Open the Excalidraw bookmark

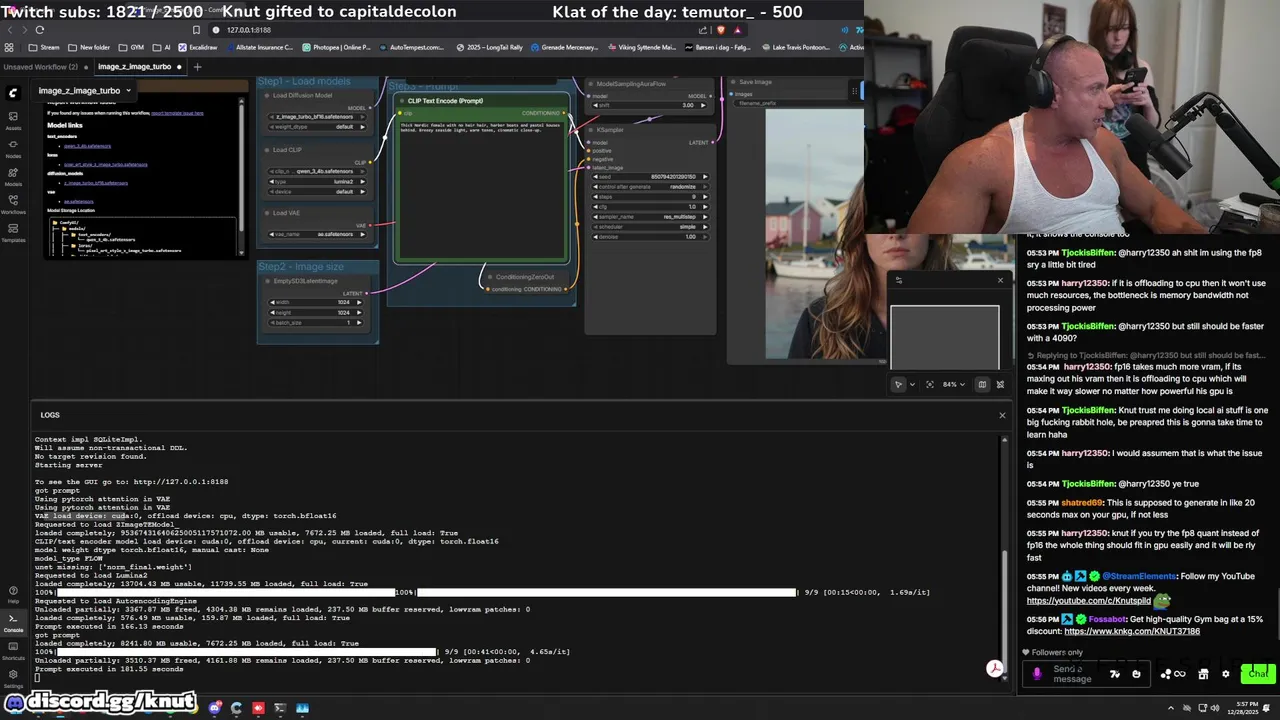click(x=196, y=47)
